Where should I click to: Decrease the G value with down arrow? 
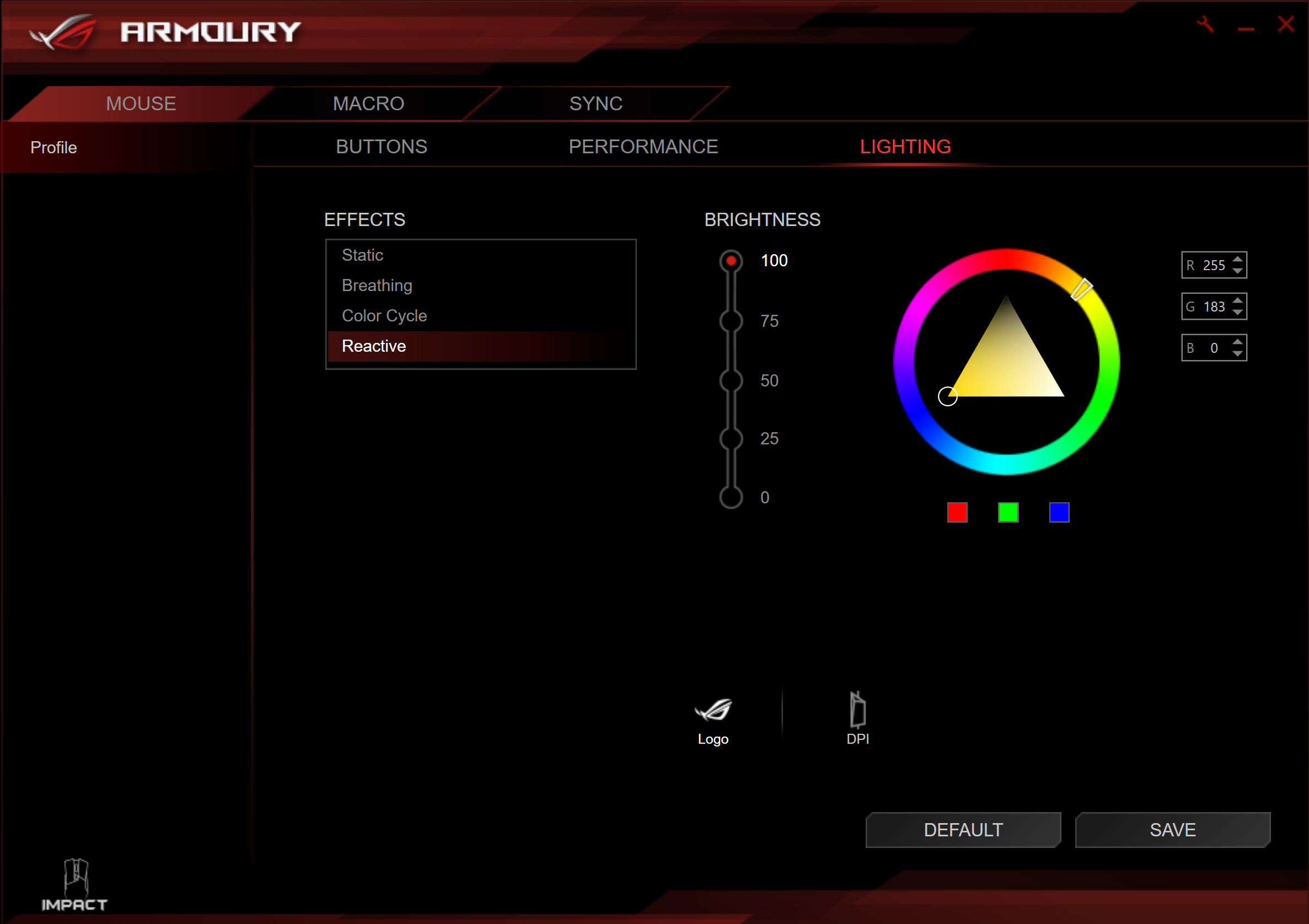click(1237, 313)
